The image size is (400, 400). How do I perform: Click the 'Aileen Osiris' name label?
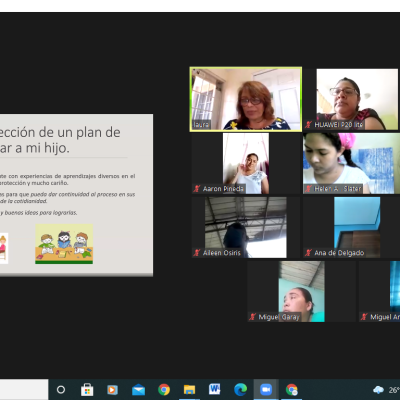pyautogui.click(x=222, y=253)
